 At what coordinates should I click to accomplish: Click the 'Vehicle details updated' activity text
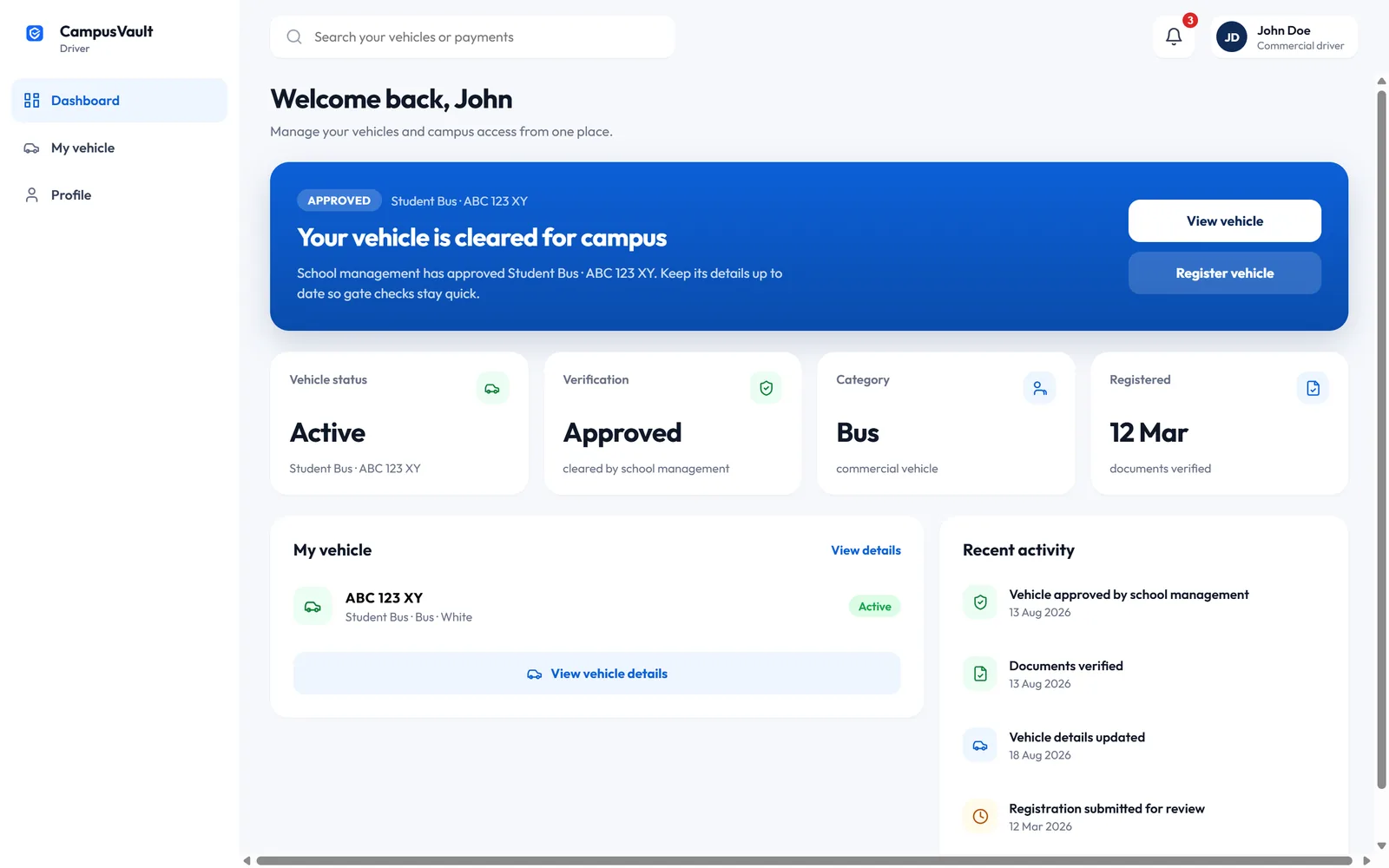pos(1076,737)
